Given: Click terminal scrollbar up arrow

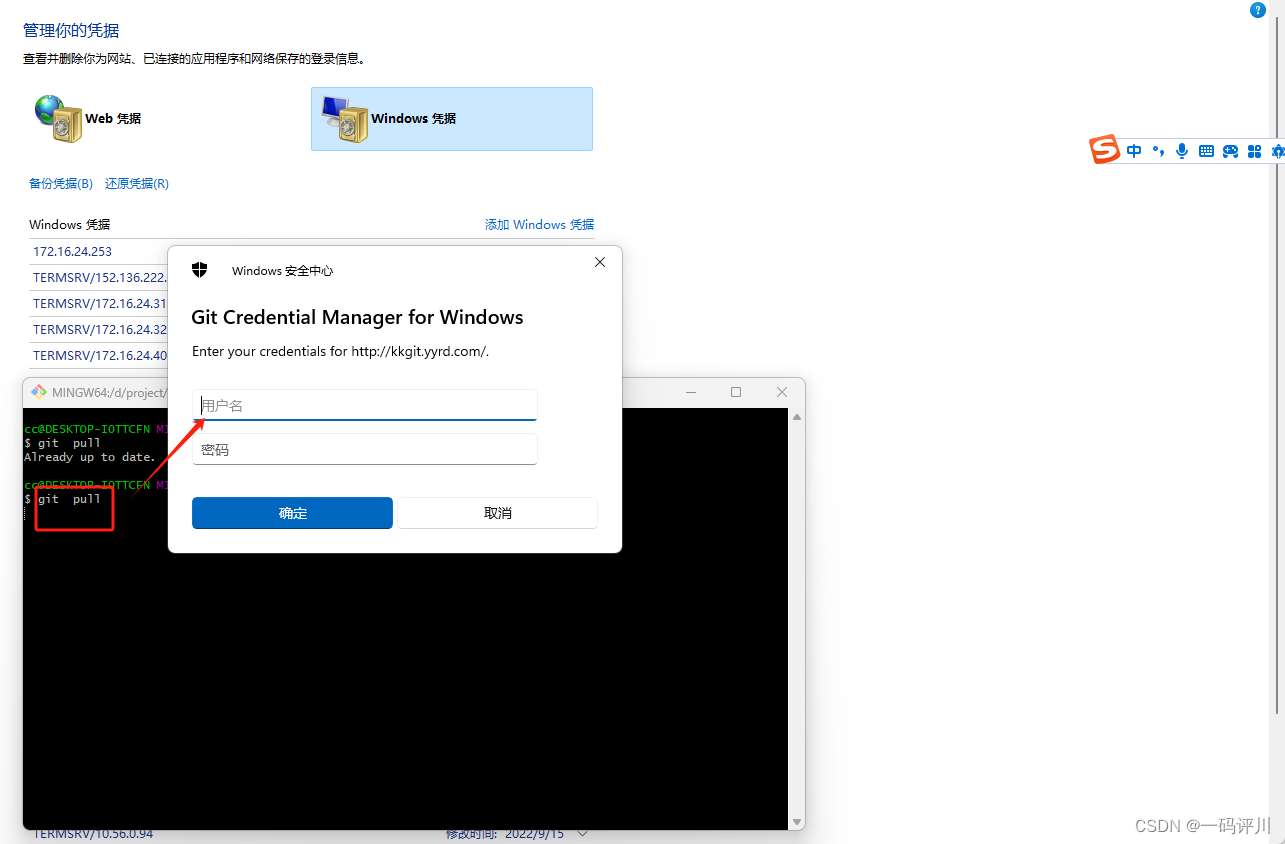Looking at the screenshot, I should click(797, 416).
